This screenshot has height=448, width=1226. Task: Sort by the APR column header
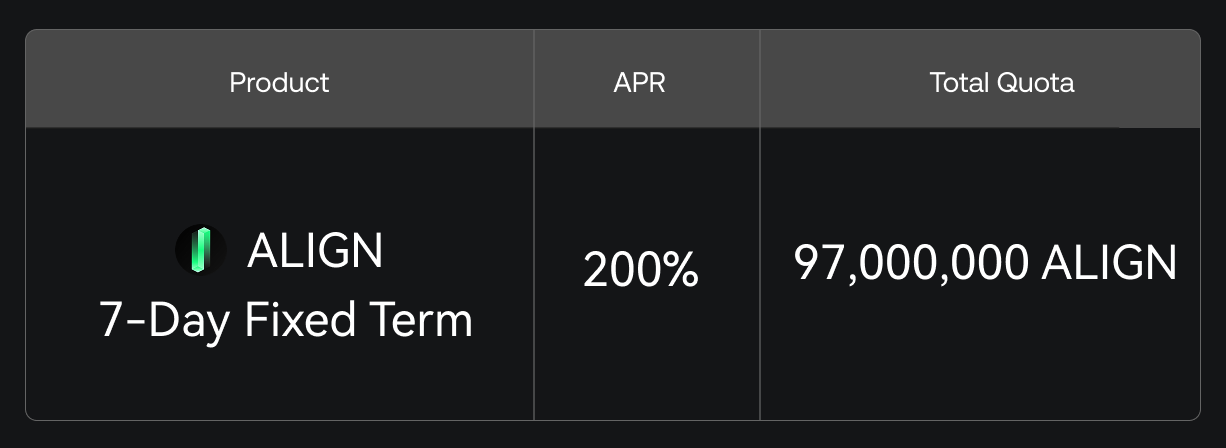pos(639,82)
